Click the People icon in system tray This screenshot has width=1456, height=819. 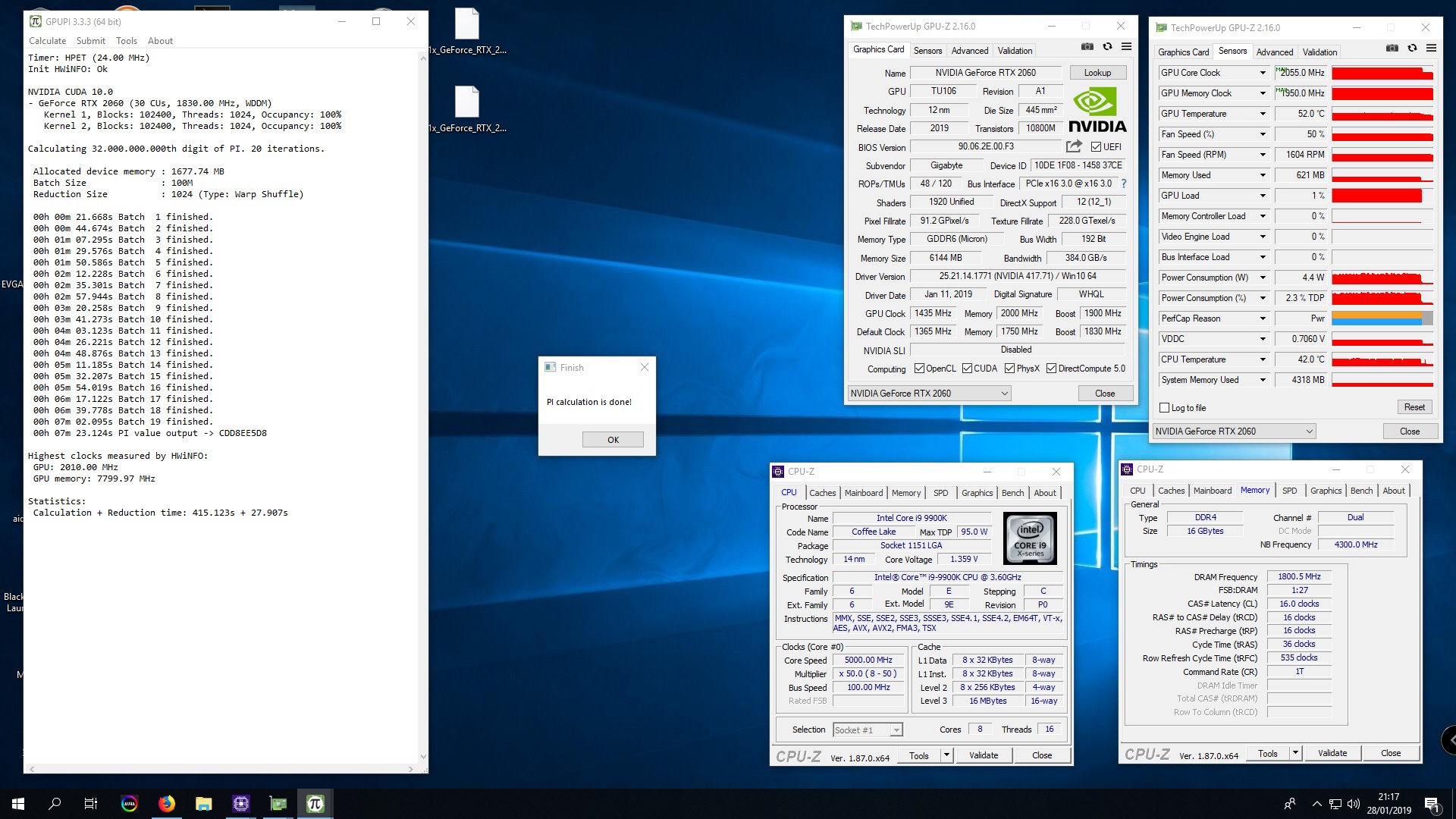click(x=1289, y=804)
